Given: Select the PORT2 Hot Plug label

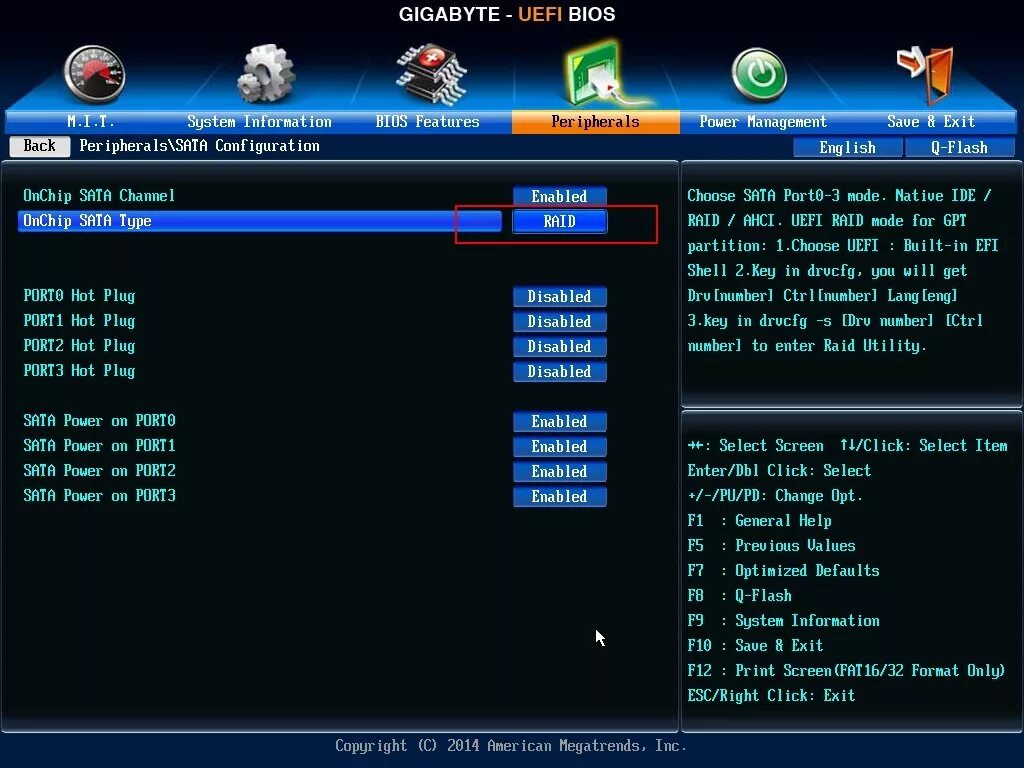Looking at the screenshot, I should [79, 345].
